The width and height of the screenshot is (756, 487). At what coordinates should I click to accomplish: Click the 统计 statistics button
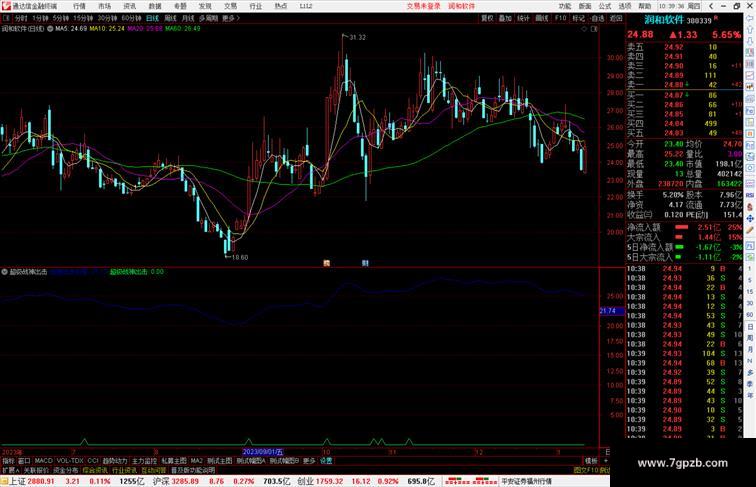(x=523, y=18)
